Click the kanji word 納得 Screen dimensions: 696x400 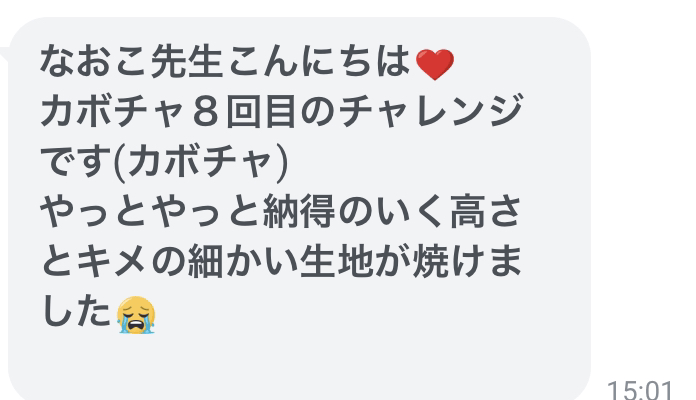[x=300, y=212]
